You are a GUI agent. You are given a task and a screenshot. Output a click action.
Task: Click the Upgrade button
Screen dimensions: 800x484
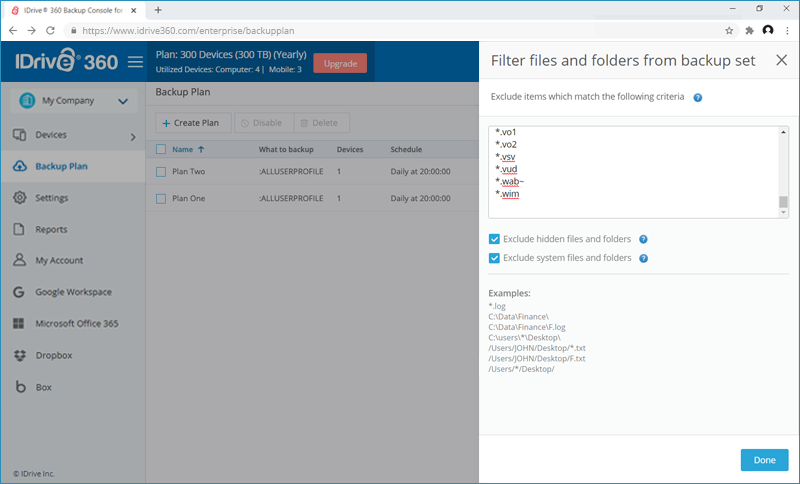point(340,63)
